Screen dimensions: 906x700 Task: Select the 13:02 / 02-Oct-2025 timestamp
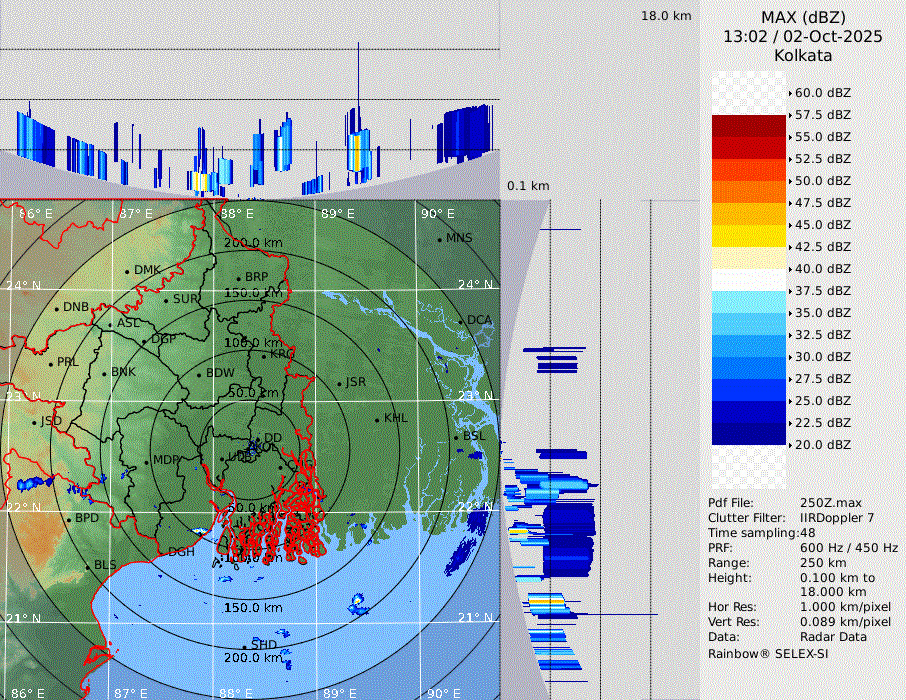(x=802, y=36)
